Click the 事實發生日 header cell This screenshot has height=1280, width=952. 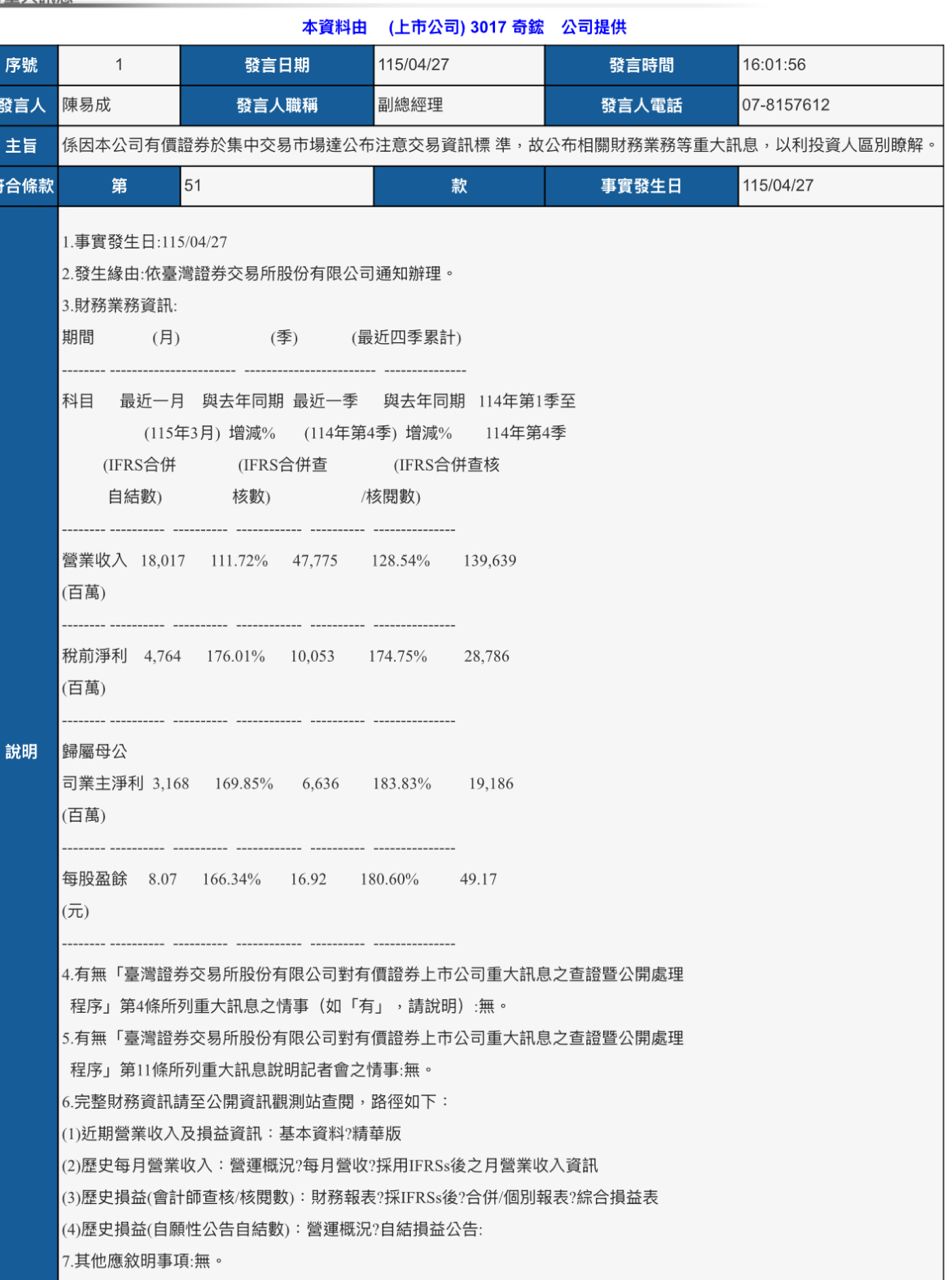[x=641, y=186]
